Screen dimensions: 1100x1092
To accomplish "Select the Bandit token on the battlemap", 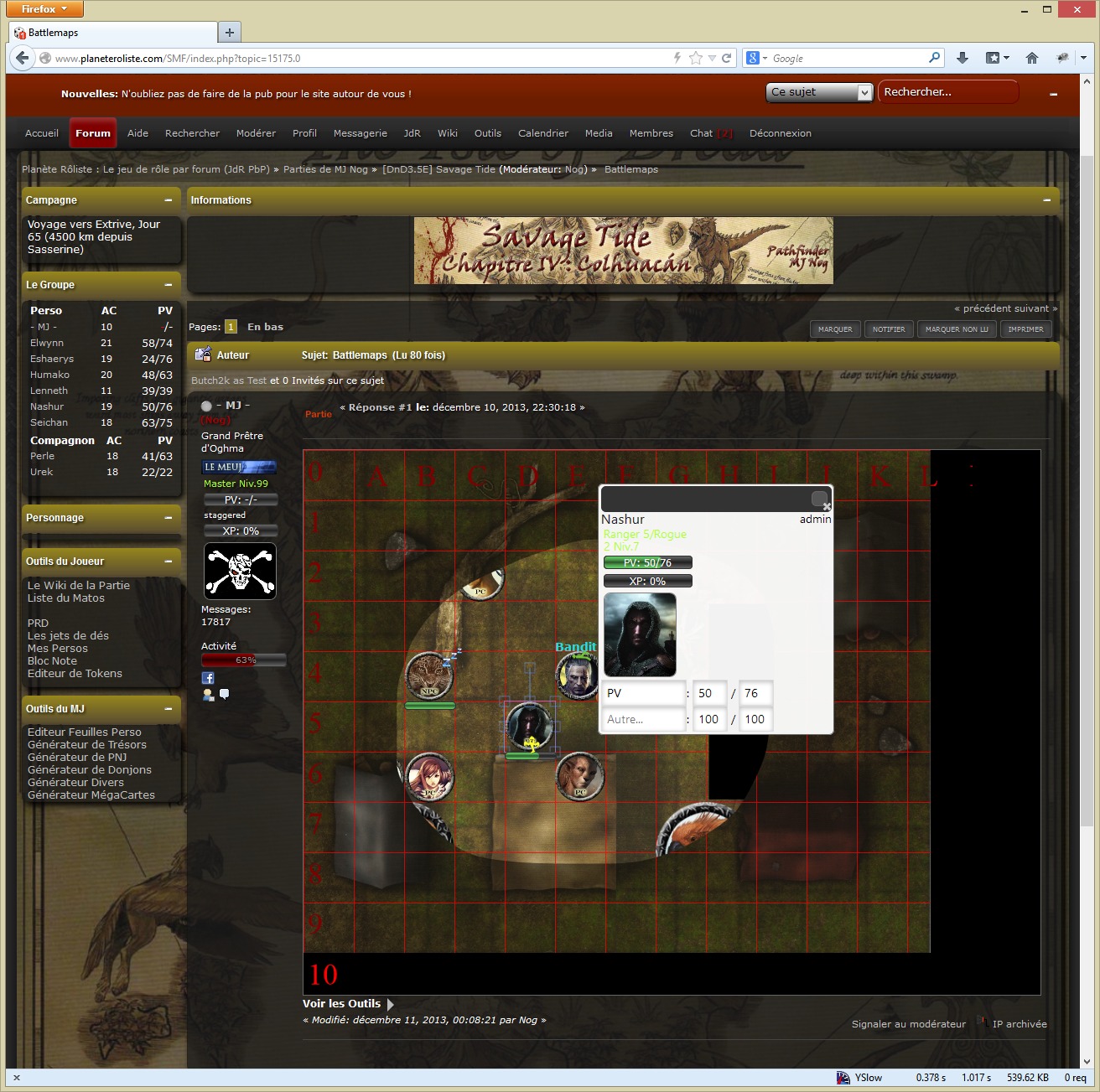I will [x=577, y=676].
